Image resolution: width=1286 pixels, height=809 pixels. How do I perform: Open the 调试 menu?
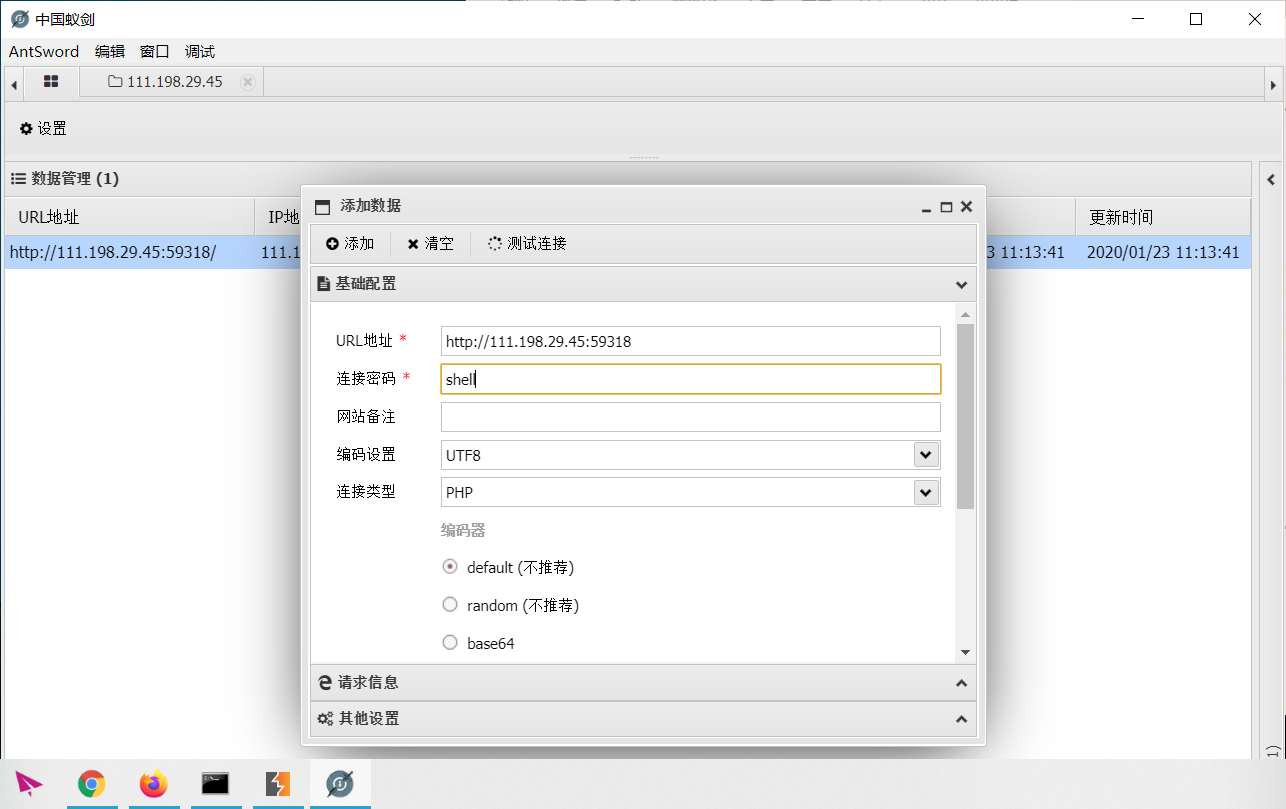200,52
